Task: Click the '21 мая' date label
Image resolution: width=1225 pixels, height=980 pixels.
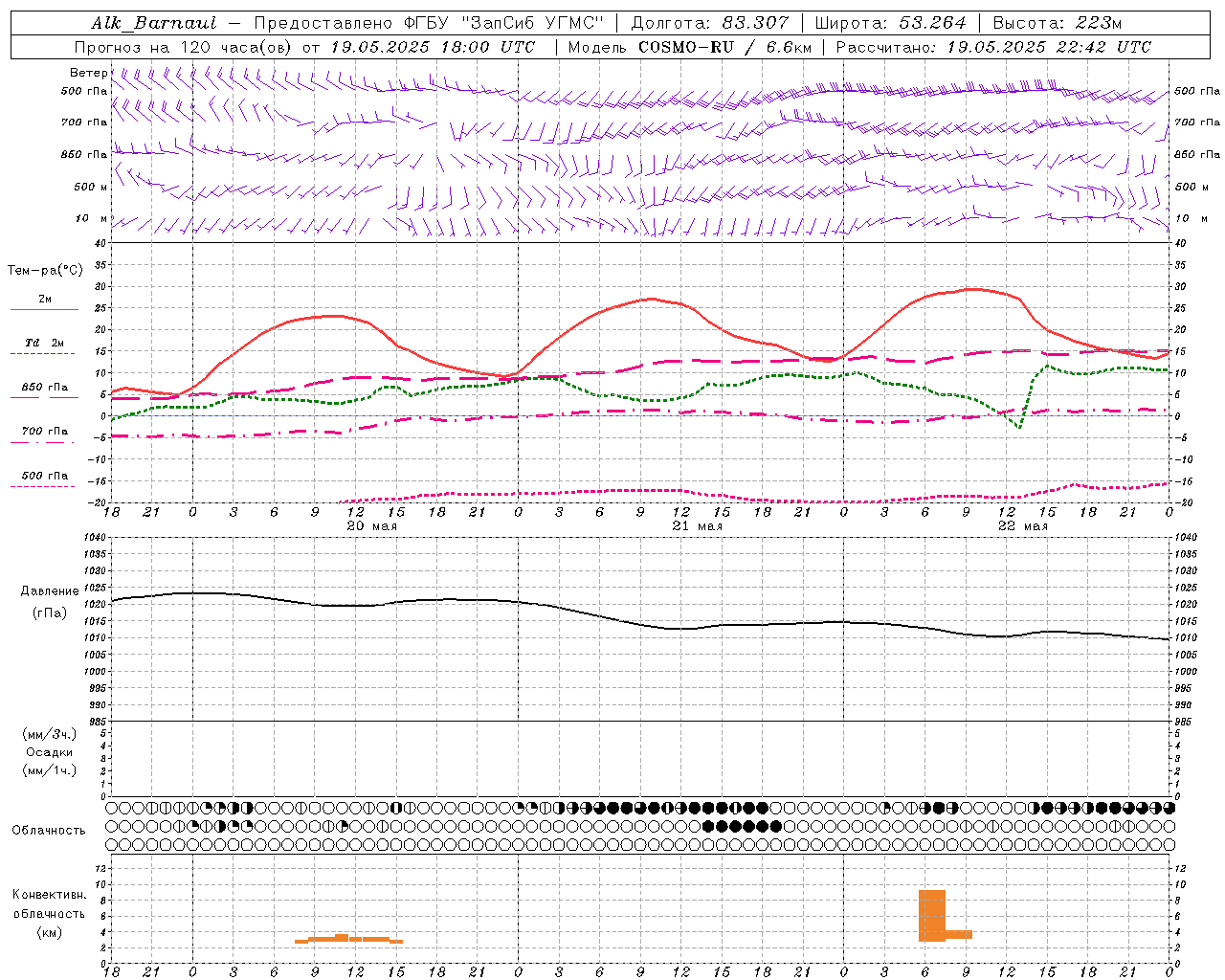Action: coord(697,526)
